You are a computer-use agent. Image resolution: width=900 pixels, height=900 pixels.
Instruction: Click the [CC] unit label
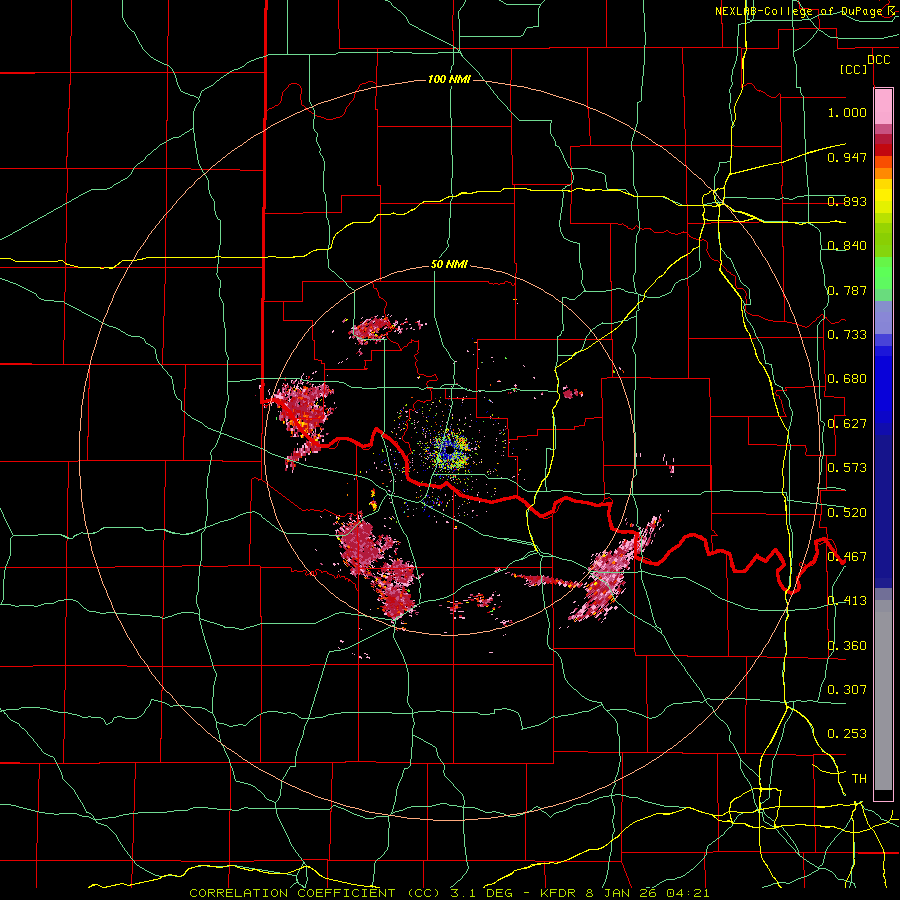(854, 69)
